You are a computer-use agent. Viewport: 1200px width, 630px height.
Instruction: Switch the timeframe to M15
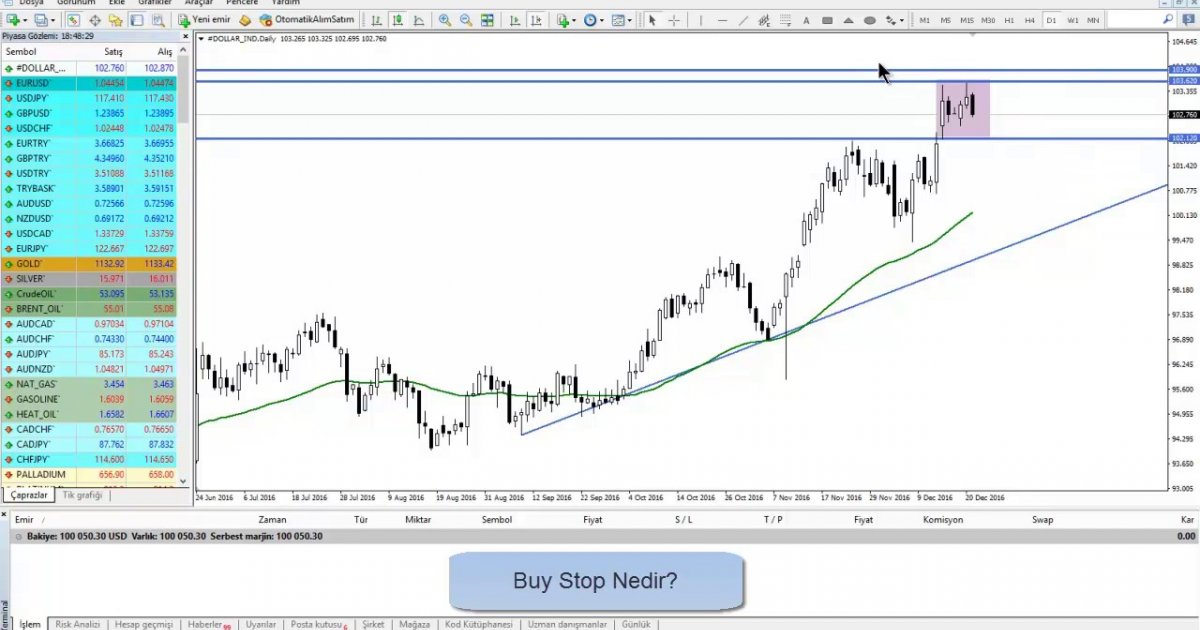point(967,20)
